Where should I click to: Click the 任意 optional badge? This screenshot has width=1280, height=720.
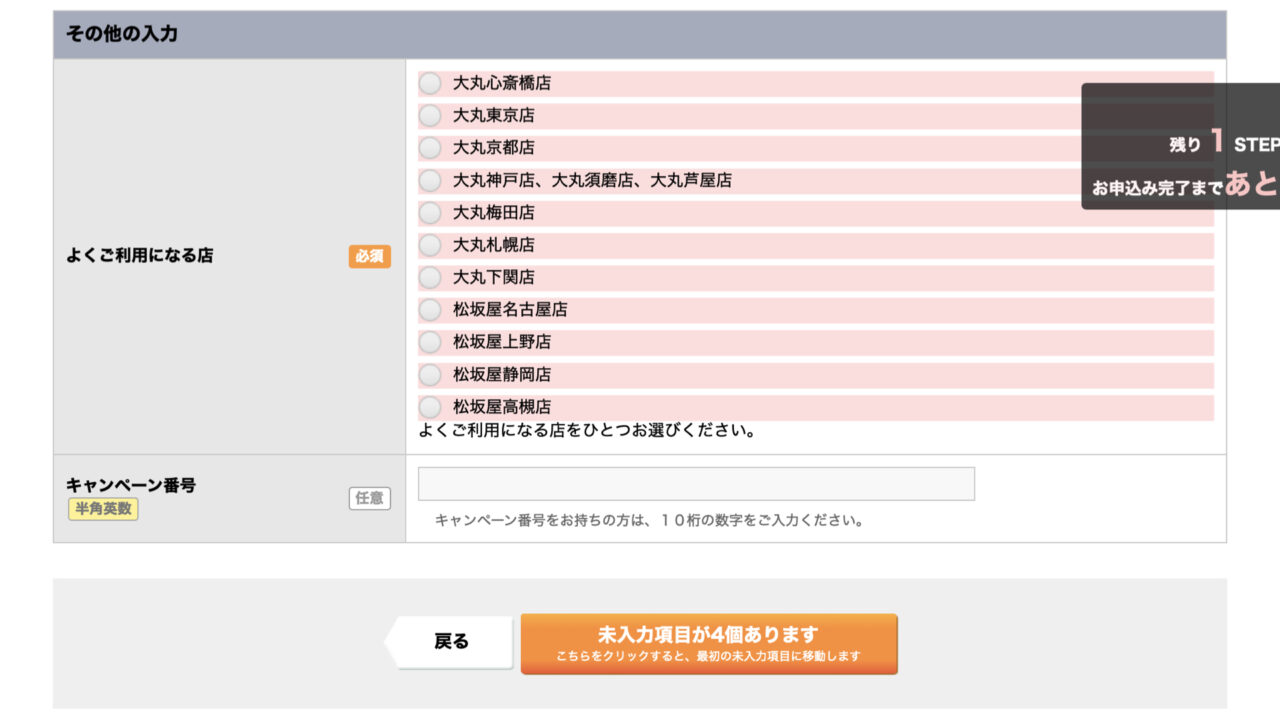pos(369,498)
